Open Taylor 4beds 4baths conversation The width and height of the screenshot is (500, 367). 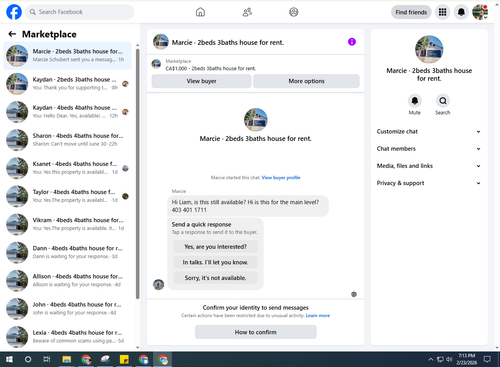(x=67, y=196)
